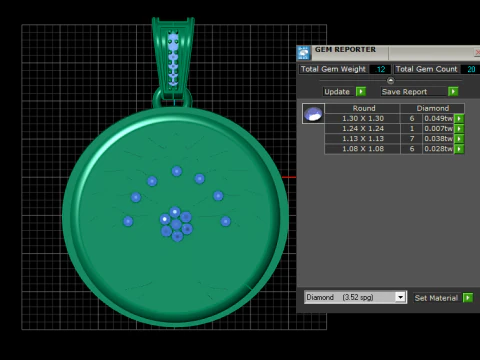Open the Diamond (3.52 spg) material dropdown
Image resolution: width=480 pixels, height=360 pixels.
pyautogui.click(x=400, y=297)
